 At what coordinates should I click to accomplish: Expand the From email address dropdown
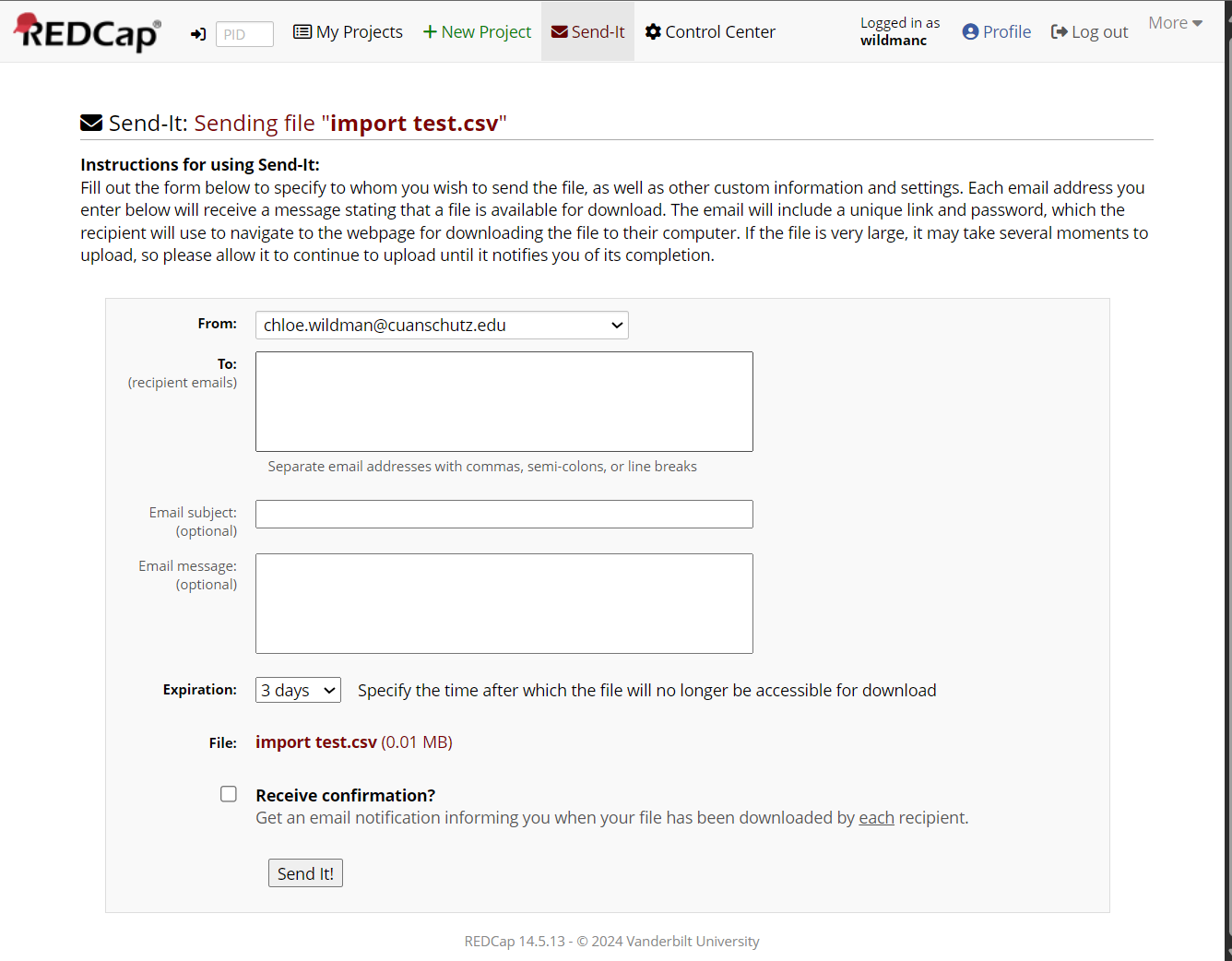click(x=616, y=325)
